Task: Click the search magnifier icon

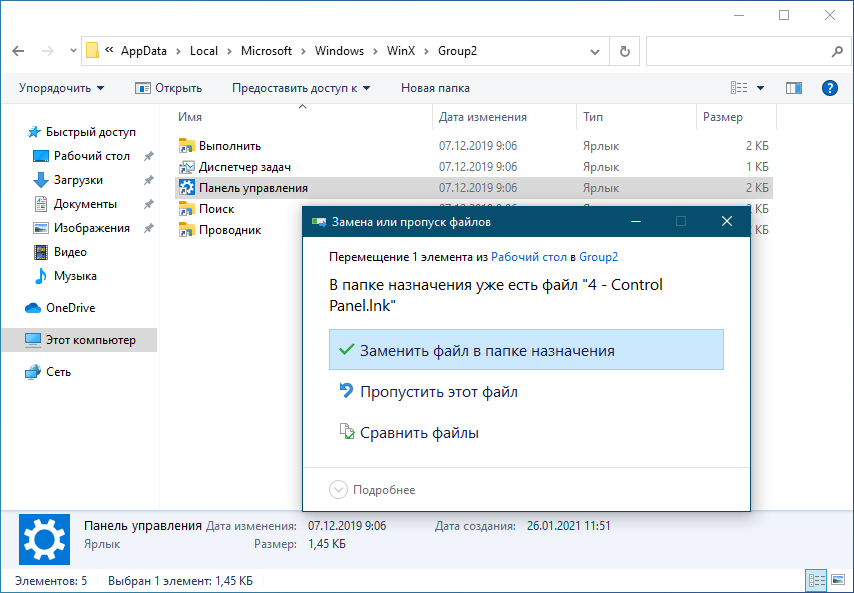Action: 837,52
